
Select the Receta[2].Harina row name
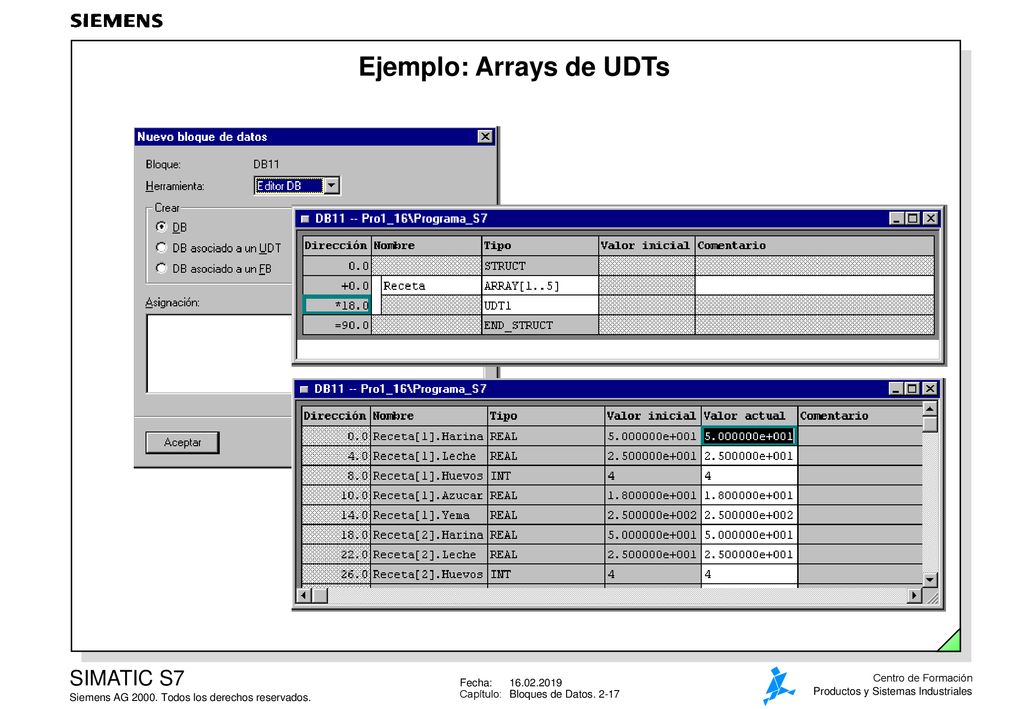click(x=428, y=535)
